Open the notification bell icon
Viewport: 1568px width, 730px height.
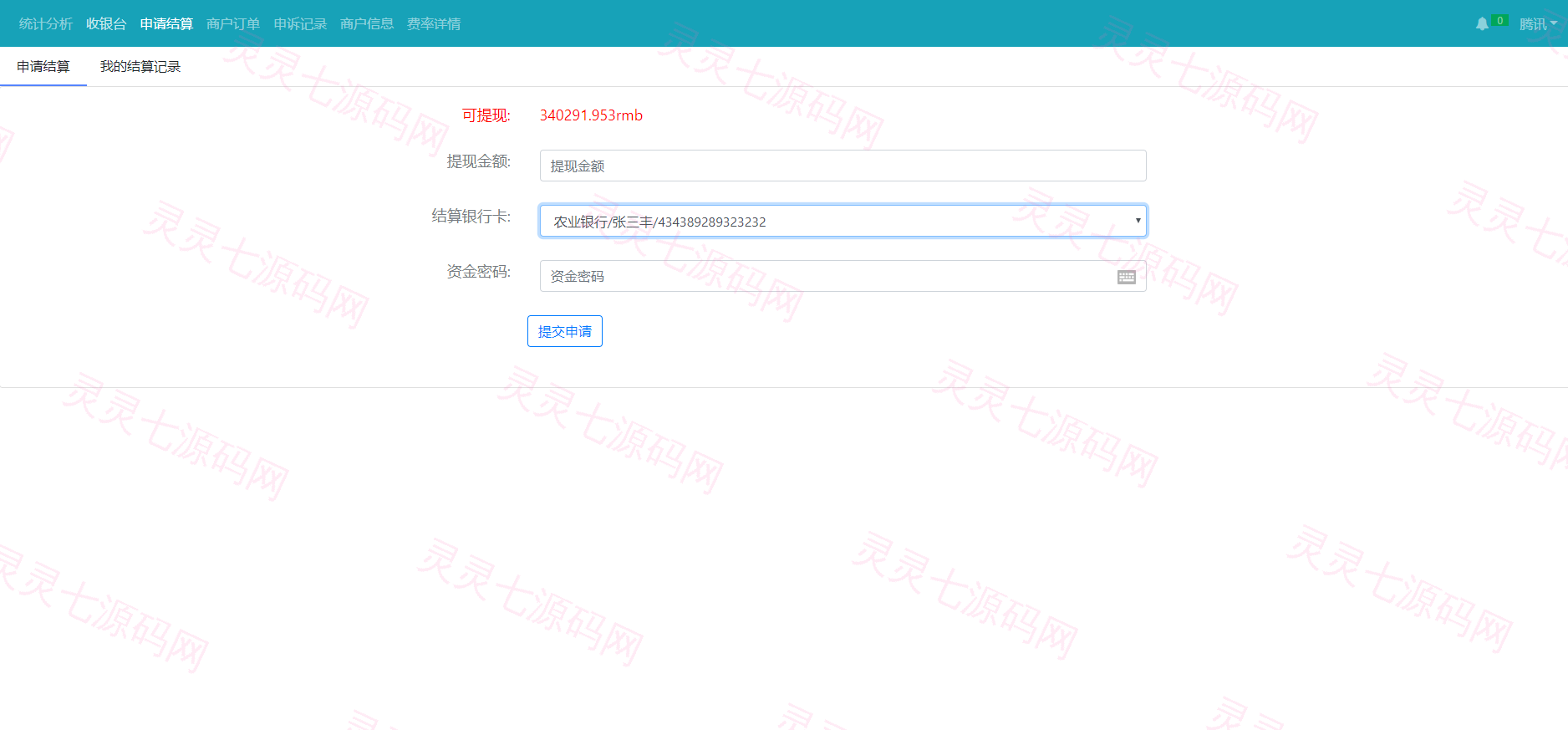click(x=1482, y=23)
